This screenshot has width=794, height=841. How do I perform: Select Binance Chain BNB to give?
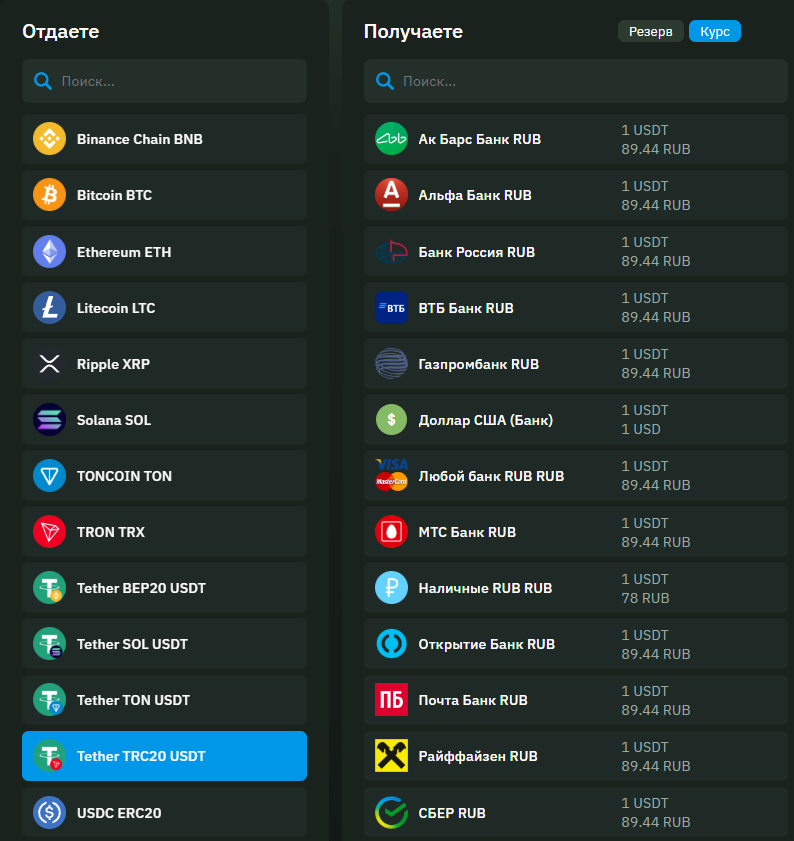coord(164,139)
